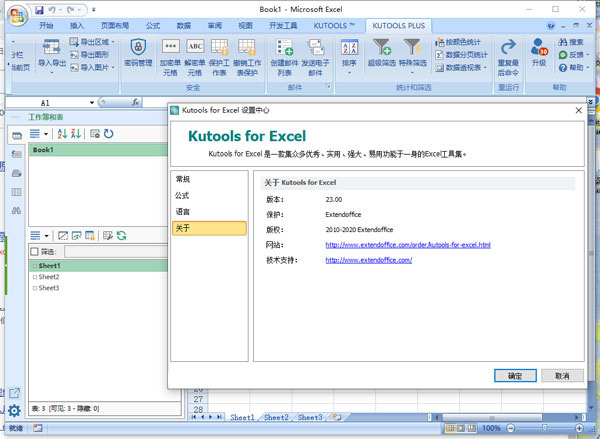Open Column List icon in side pane
This screenshot has height=439, width=600.
coord(16,192)
